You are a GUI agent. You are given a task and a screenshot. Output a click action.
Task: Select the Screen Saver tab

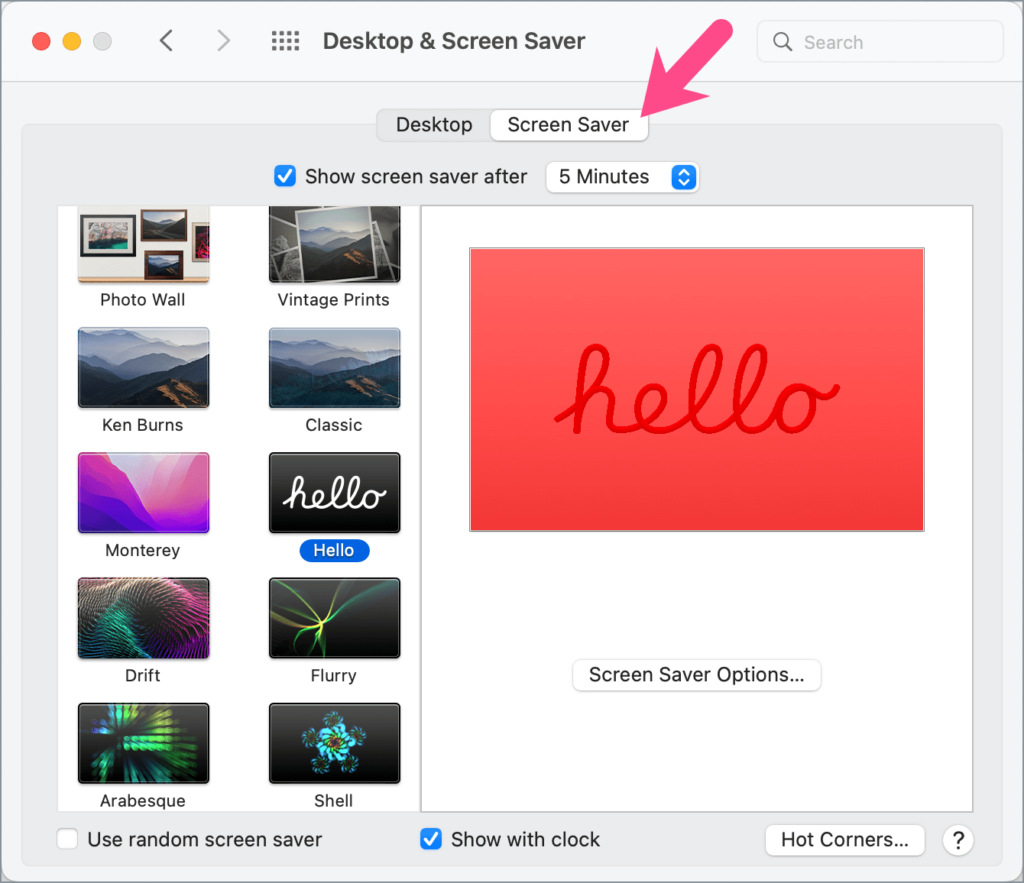click(x=568, y=125)
